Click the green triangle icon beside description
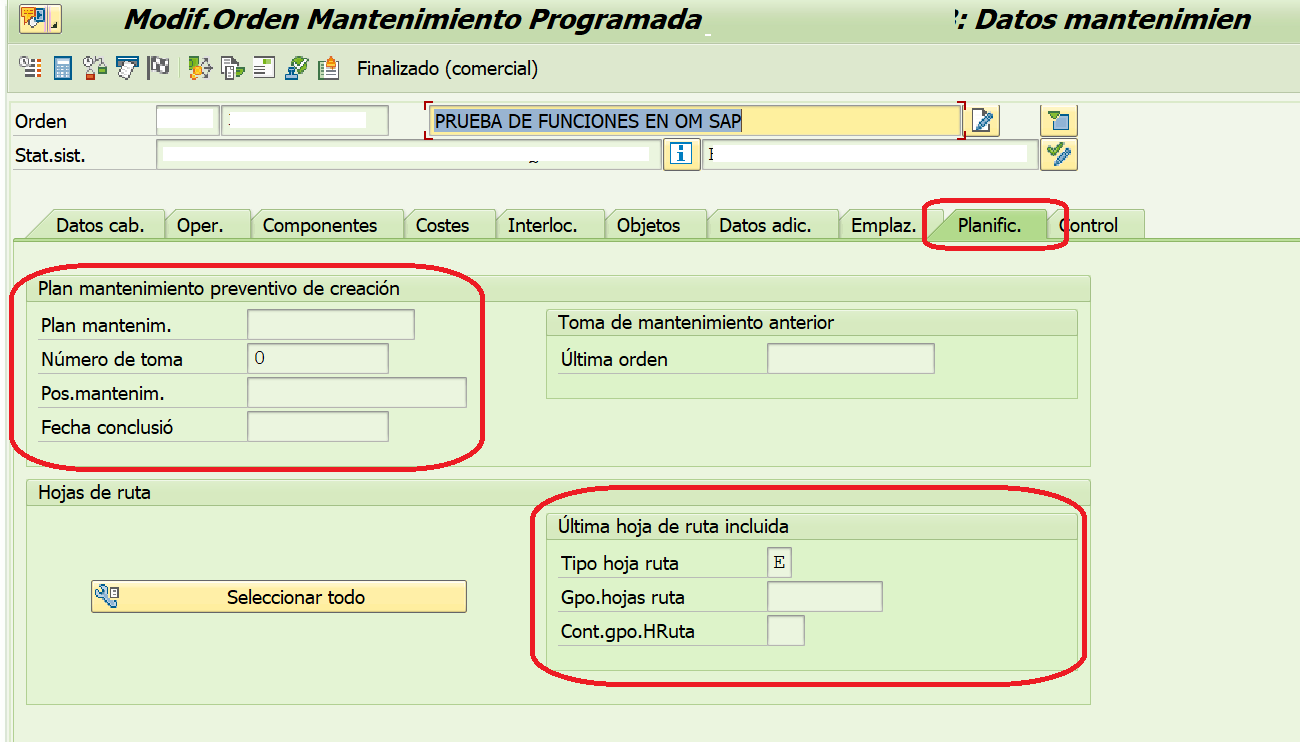Image resolution: width=1300 pixels, height=742 pixels. pos(1058,121)
